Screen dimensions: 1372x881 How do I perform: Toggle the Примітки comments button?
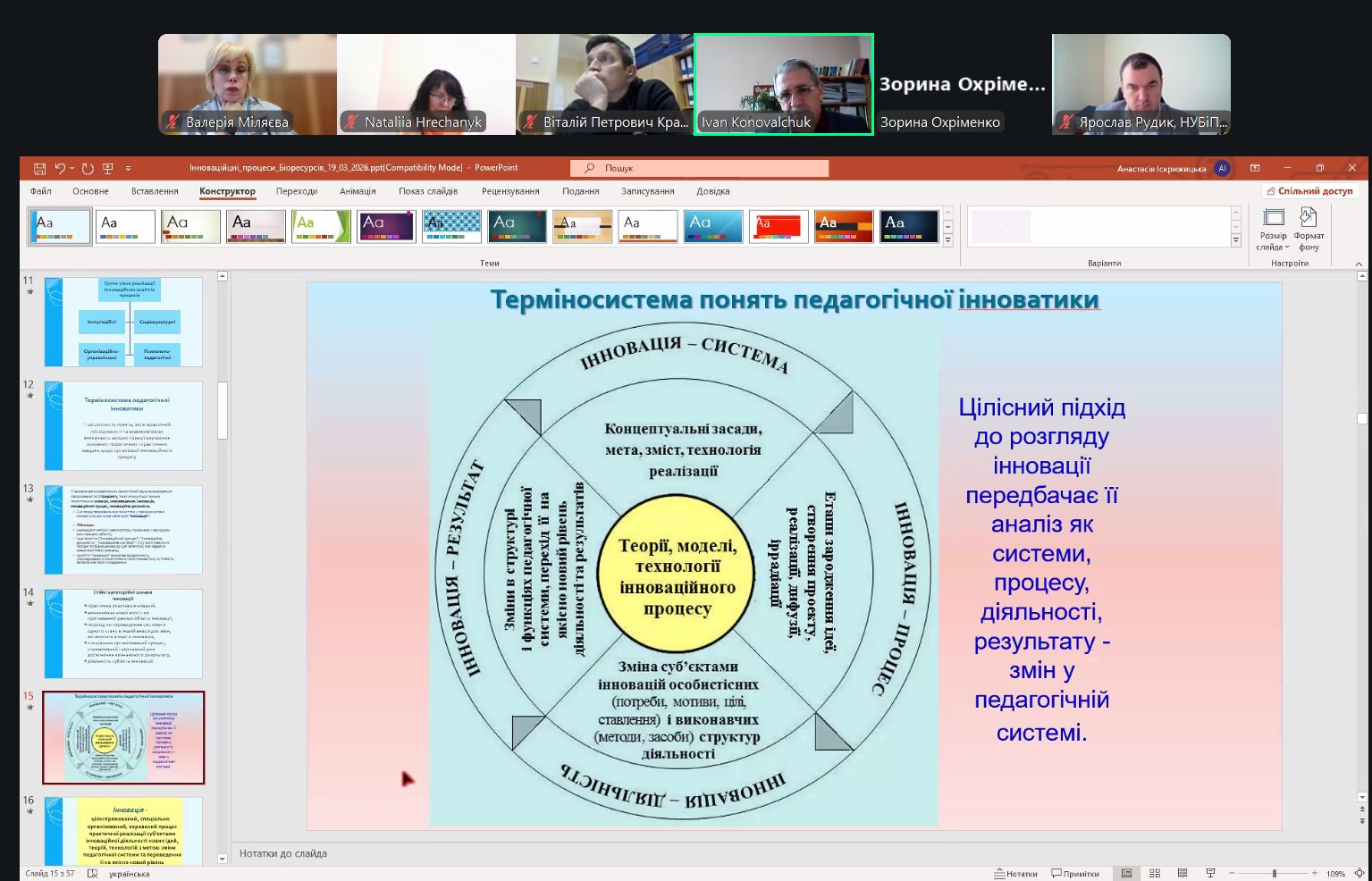coord(1075,874)
